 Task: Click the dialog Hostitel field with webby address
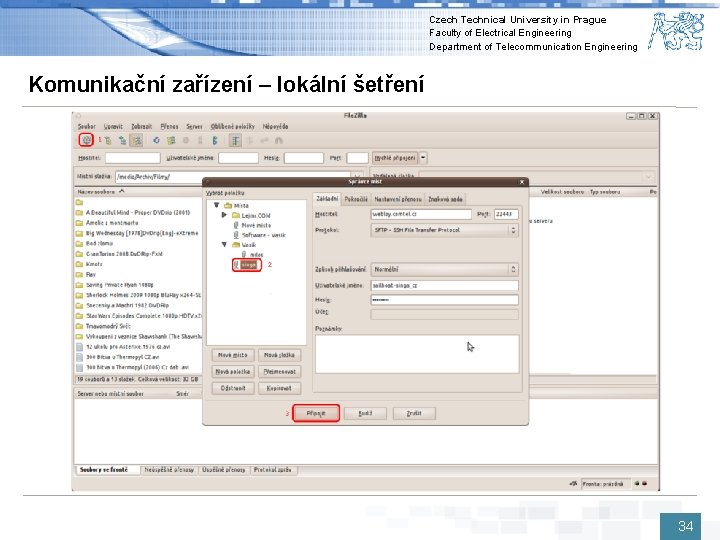(421, 214)
